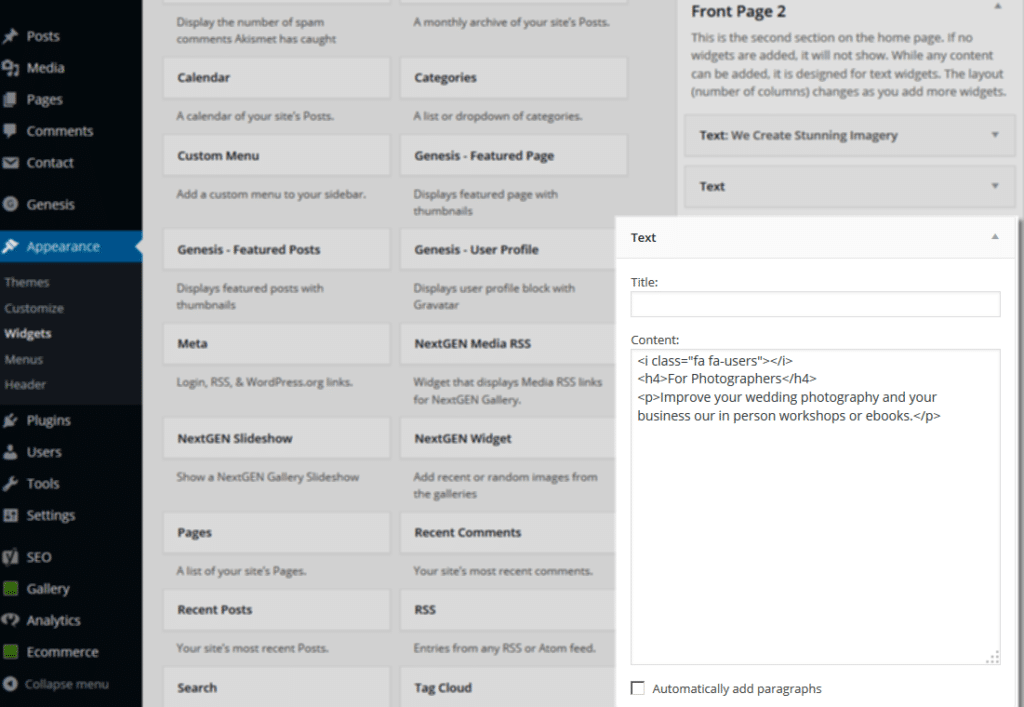
Task: Open the Comments menu label
Action: point(59,131)
